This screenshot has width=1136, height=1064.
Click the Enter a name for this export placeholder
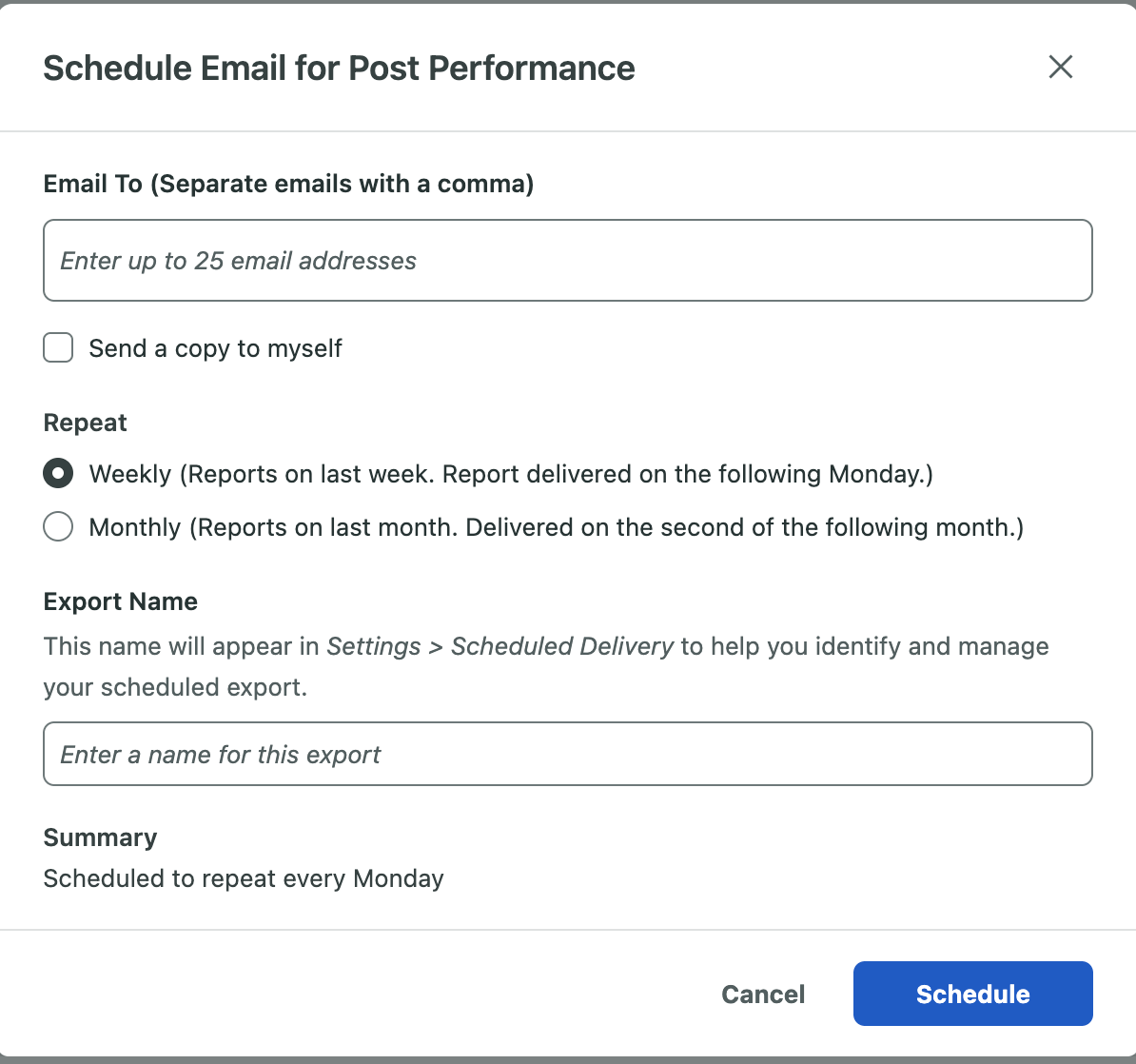pyautogui.click(x=221, y=754)
